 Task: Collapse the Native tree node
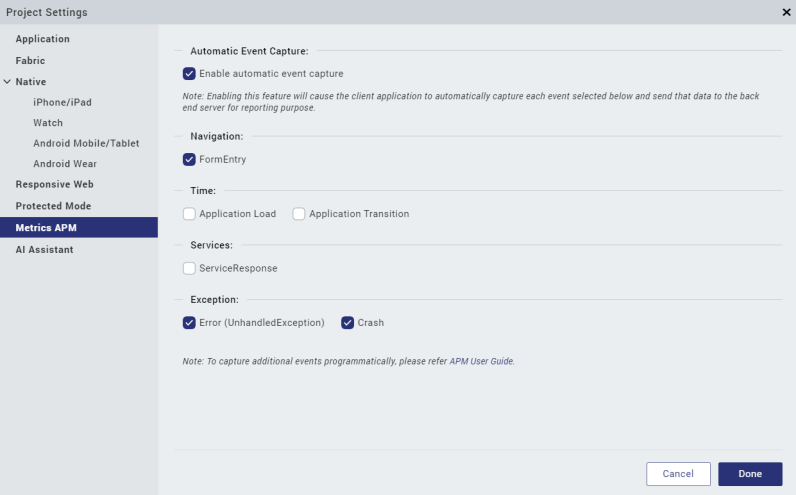click(7, 82)
